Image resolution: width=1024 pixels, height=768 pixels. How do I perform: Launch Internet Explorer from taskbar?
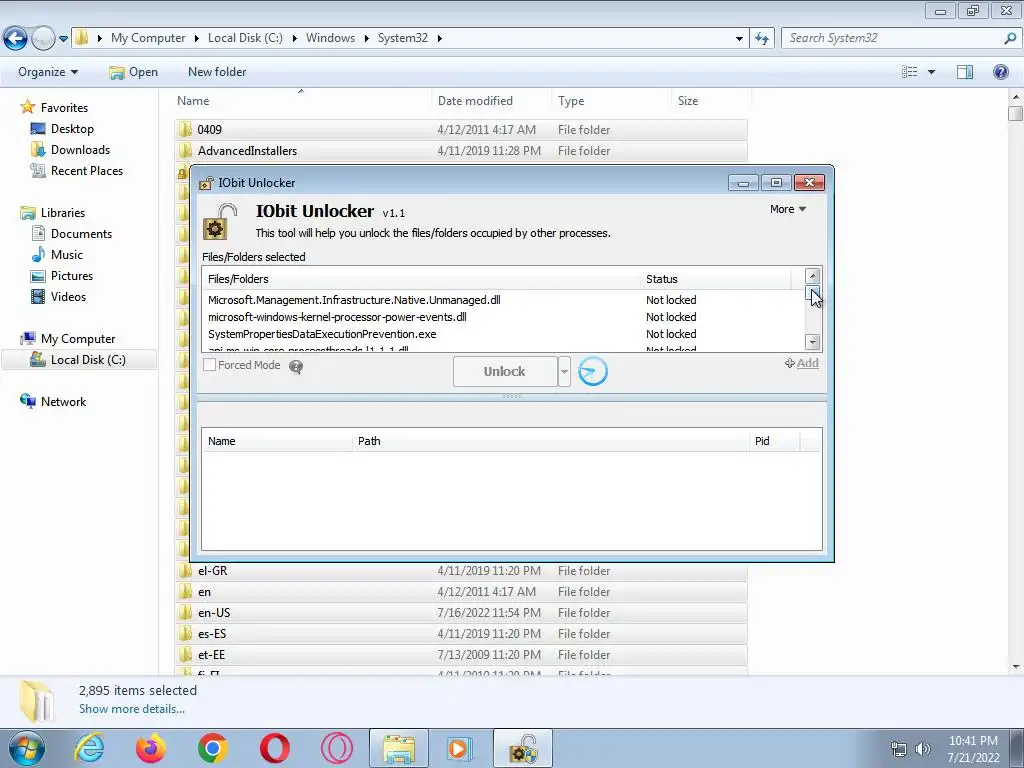89,748
